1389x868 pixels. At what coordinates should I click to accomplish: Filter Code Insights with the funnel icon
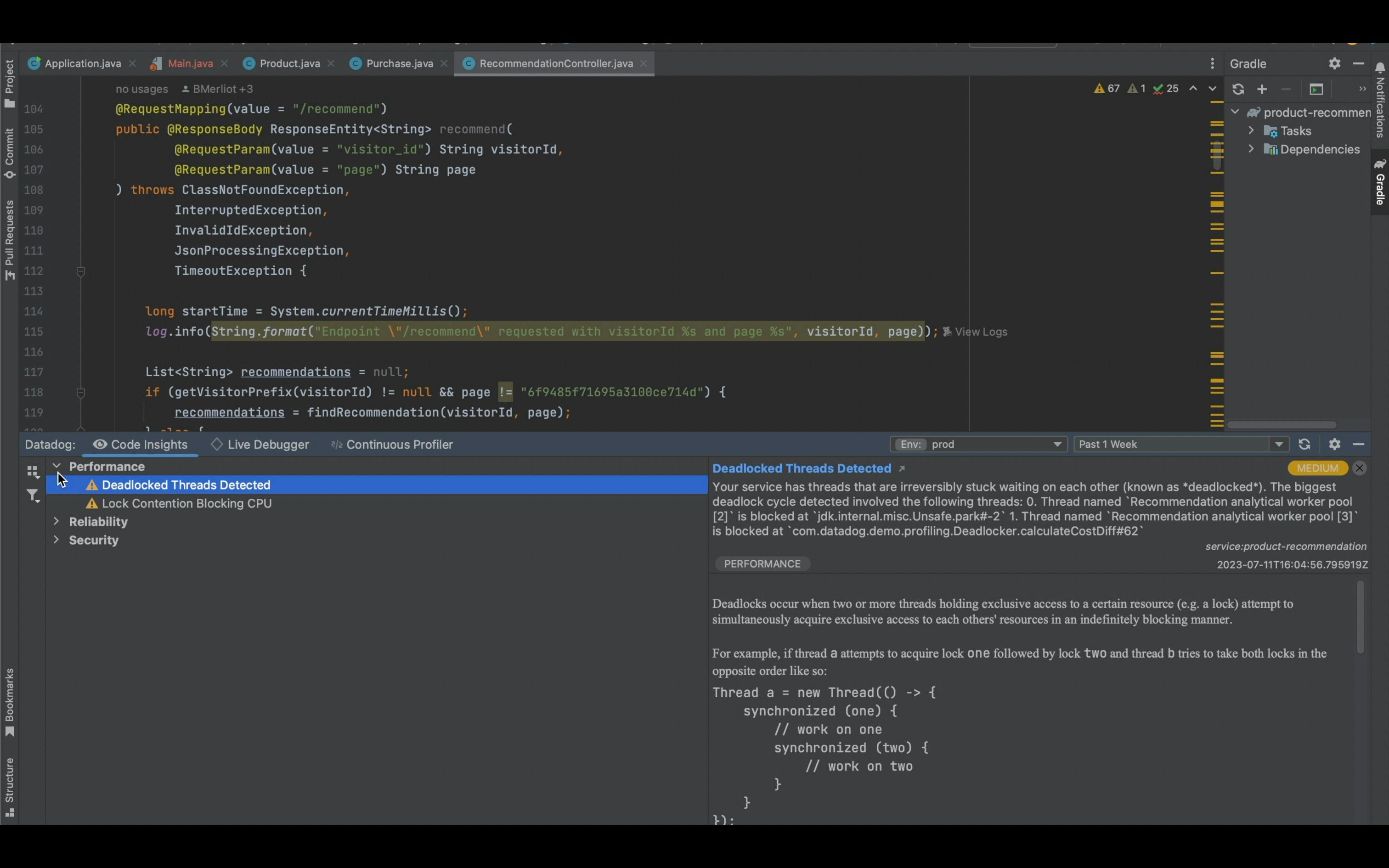click(x=33, y=496)
